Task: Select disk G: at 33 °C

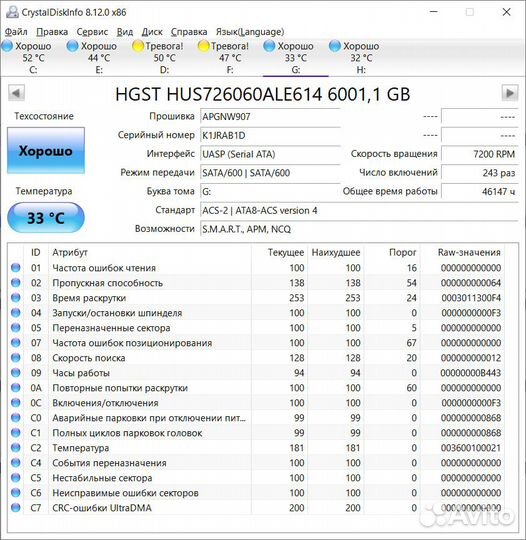Action: coord(296,58)
